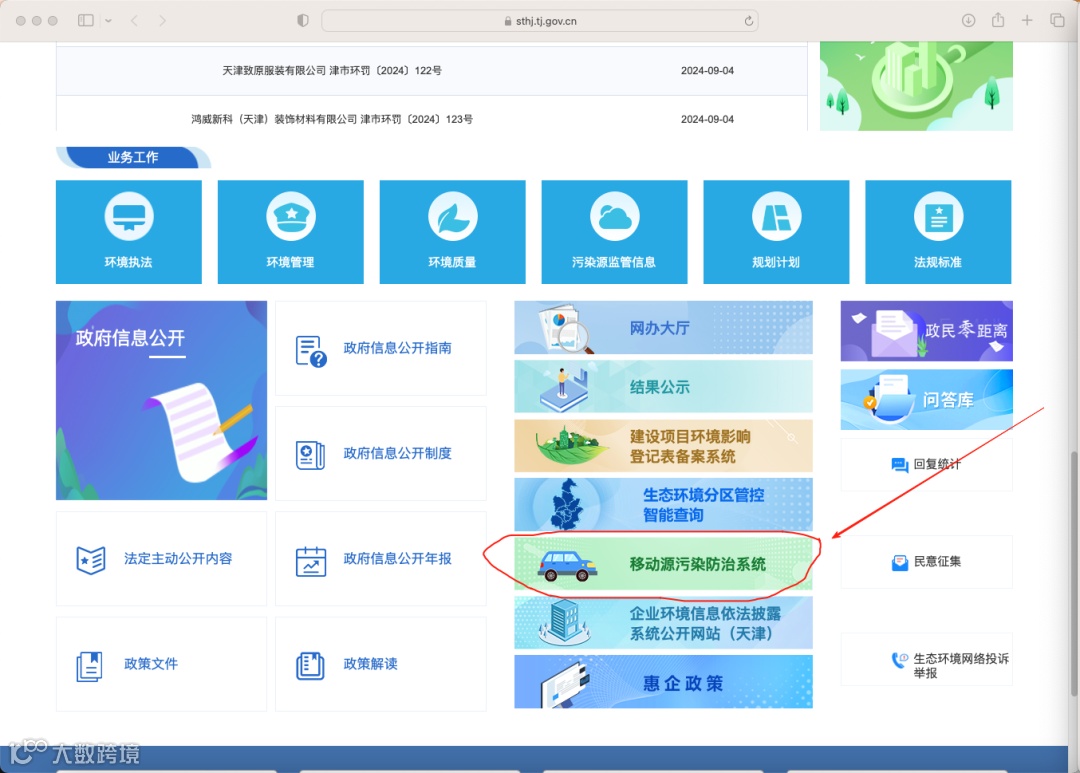This screenshot has width=1080, height=773.
Task: Open the 法规标准 document icon tile
Action: 938,231
